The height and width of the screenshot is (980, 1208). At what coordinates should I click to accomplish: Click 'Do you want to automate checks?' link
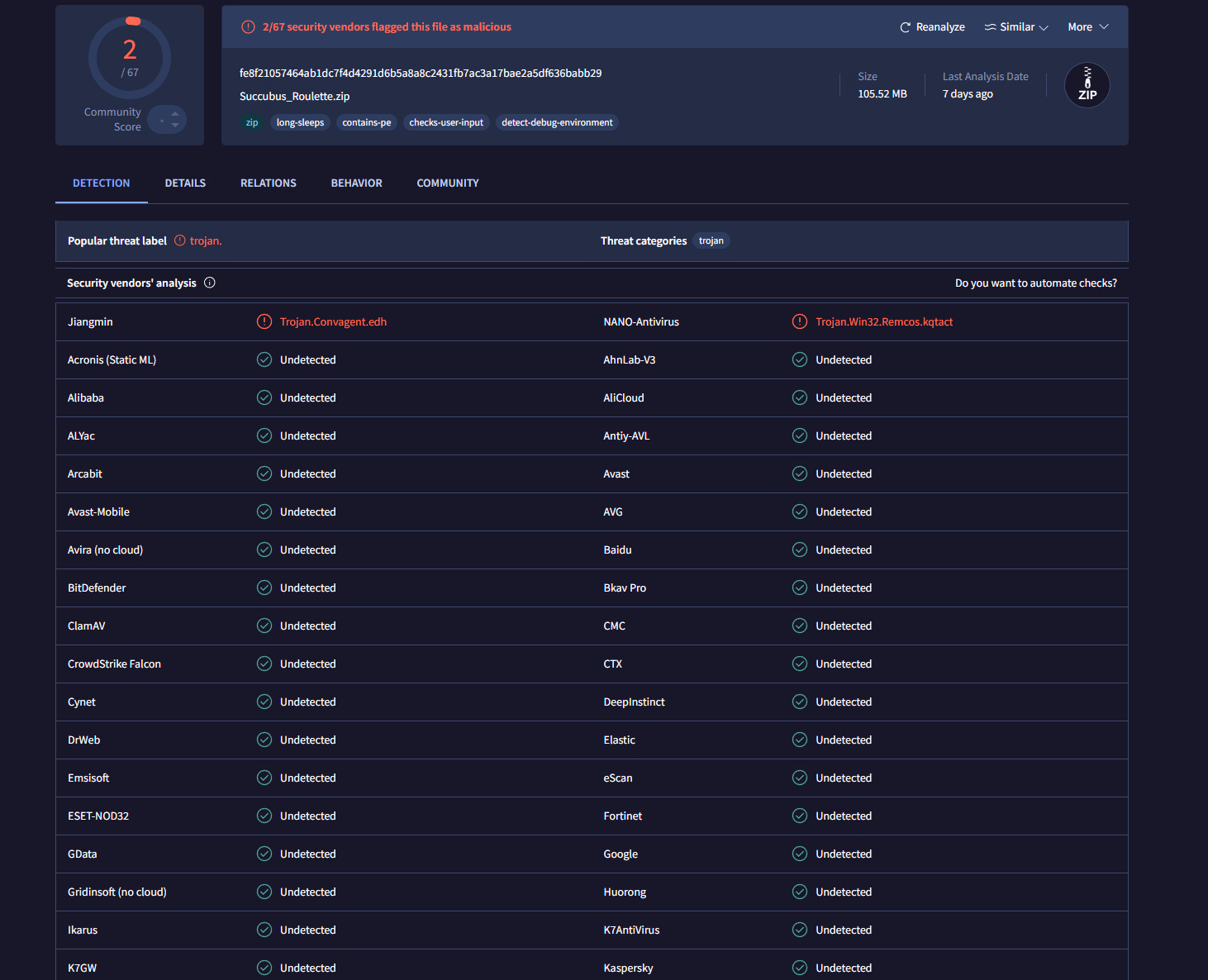1035,283
